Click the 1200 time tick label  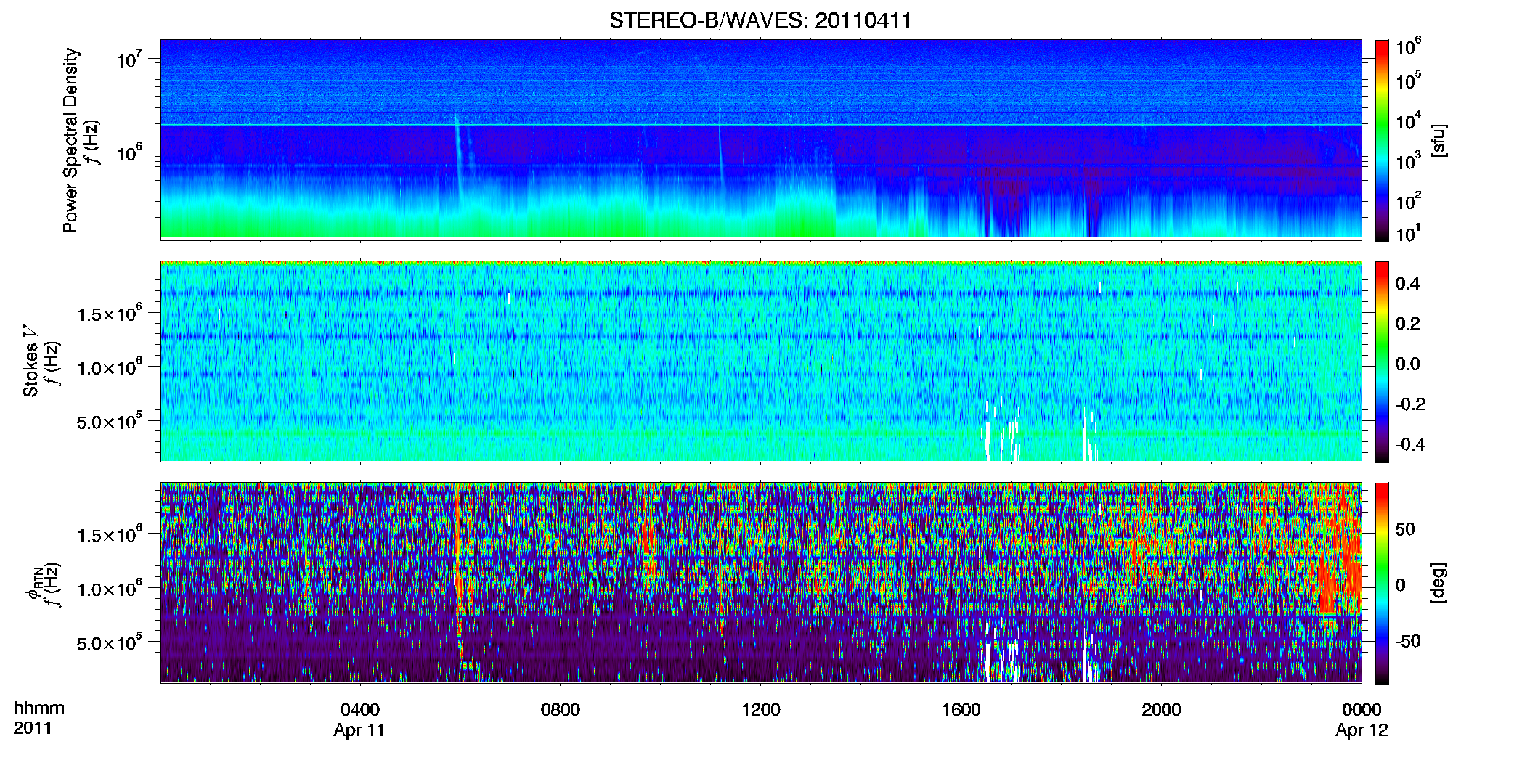760,710
